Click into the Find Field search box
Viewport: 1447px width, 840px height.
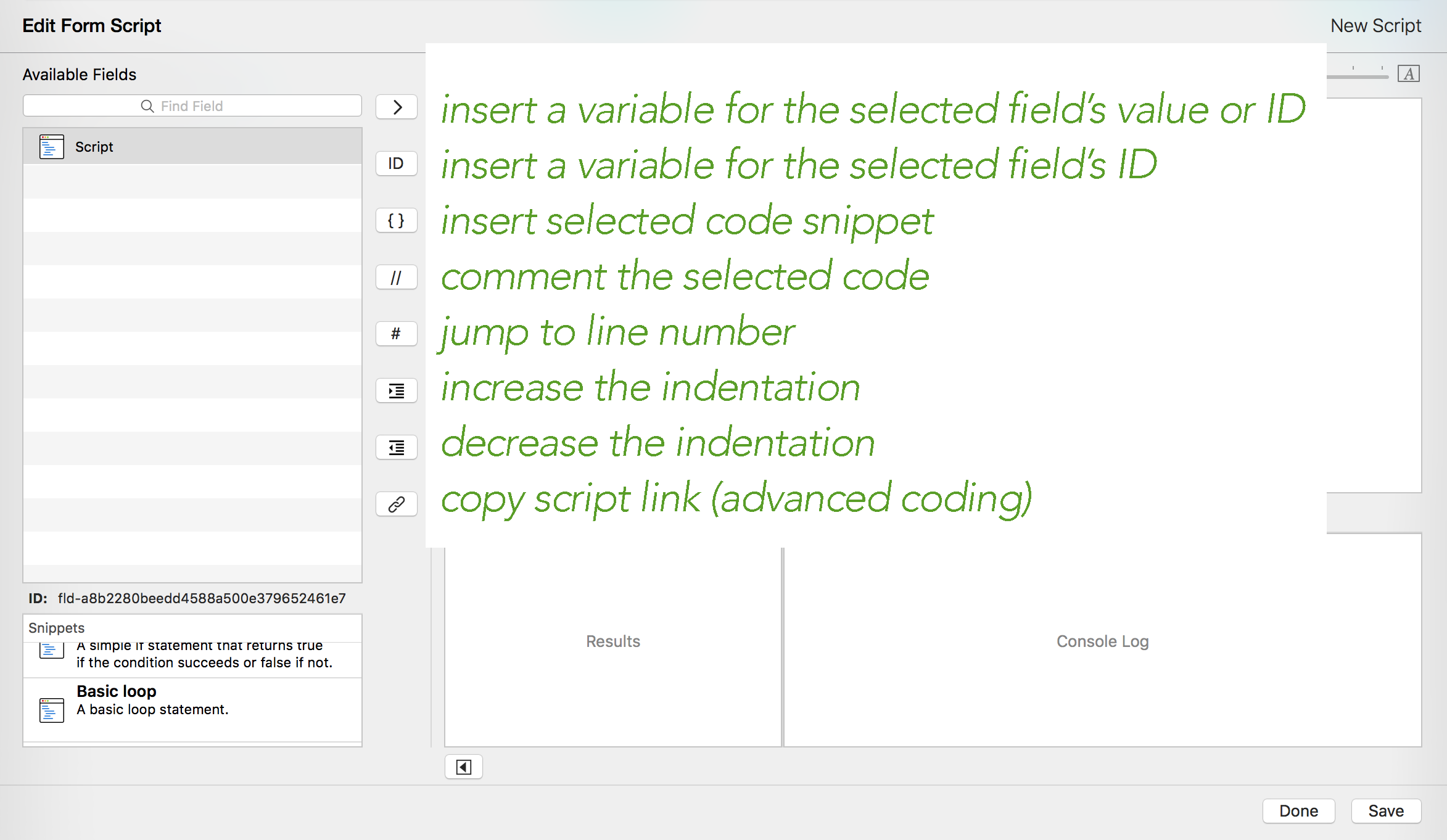(x=192, y=106)
